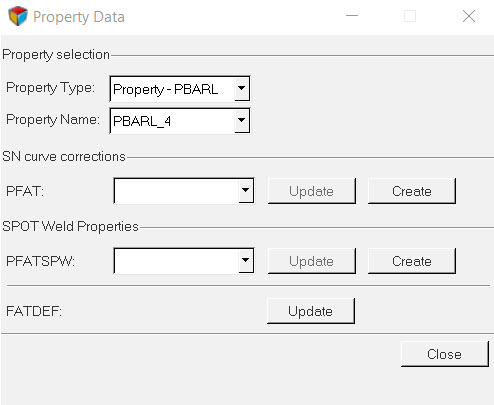Click Update in the SPOT Weld Properties row
The width and height of the screenshot is (494, 405).
pos(311,261)
